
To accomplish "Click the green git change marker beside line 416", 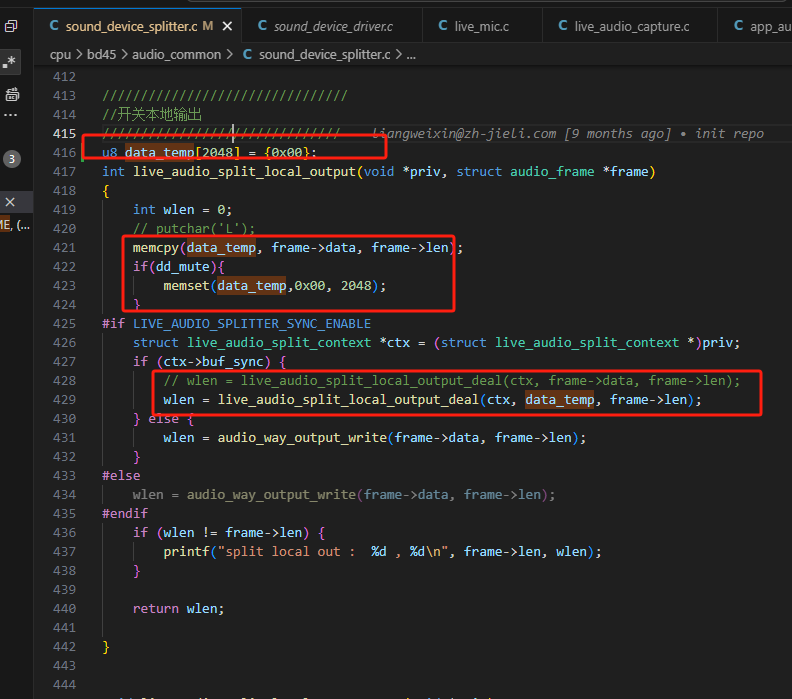I will (x=82, y=153).
